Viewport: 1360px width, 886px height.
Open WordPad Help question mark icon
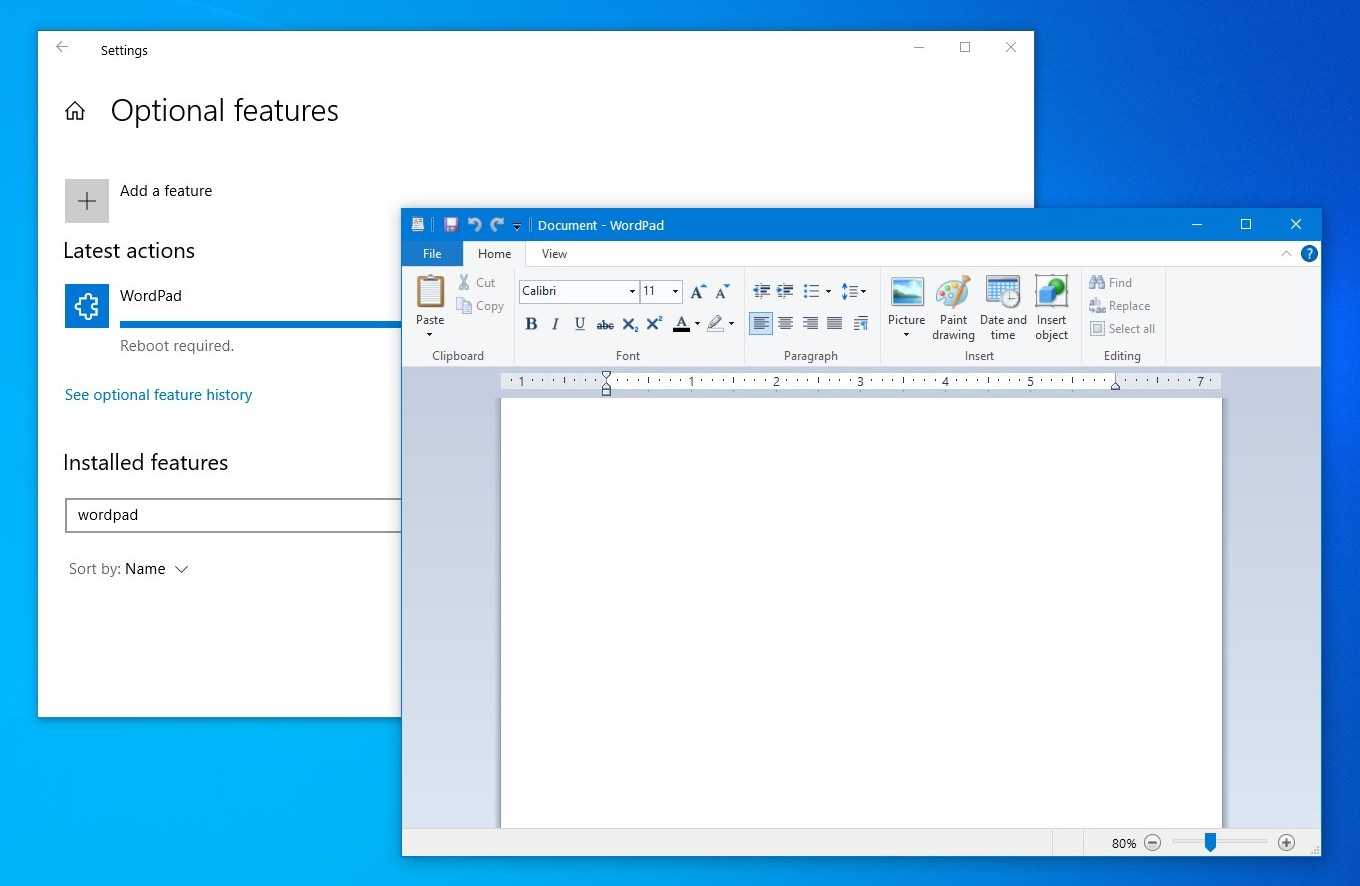[x=1308, y=254]
